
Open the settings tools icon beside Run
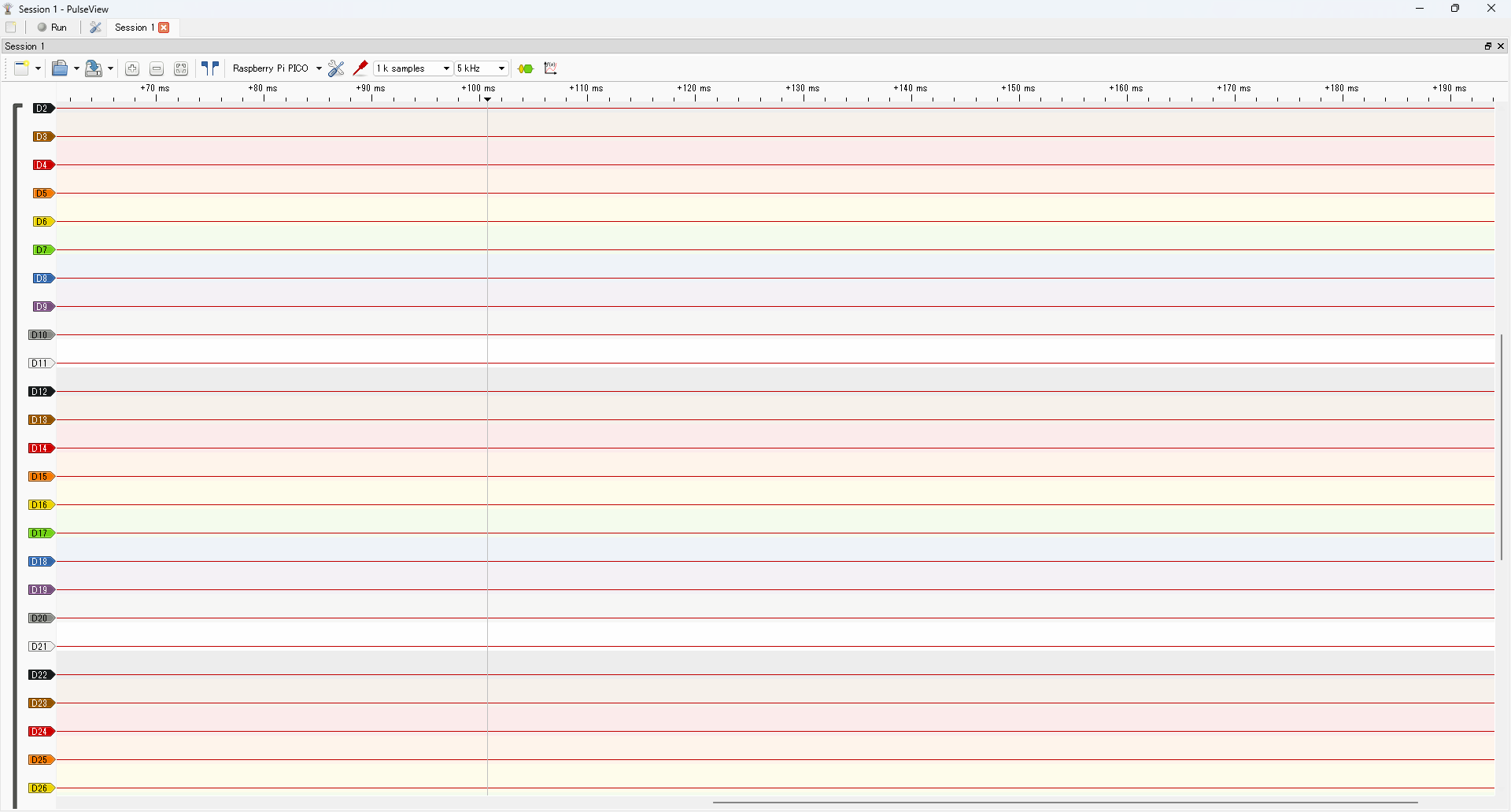[95, 28]
